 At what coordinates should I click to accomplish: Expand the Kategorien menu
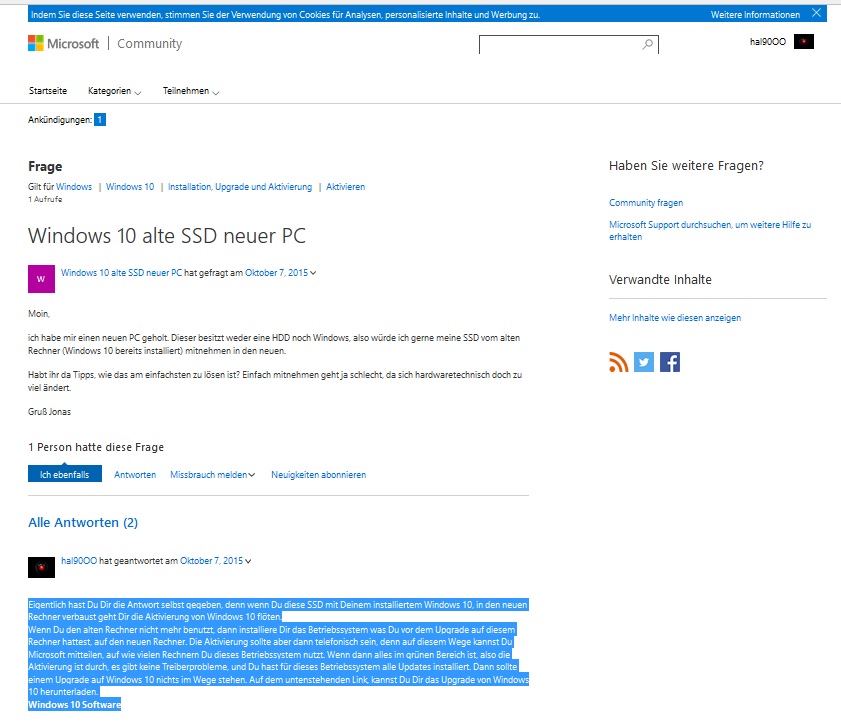coord(114,91)
